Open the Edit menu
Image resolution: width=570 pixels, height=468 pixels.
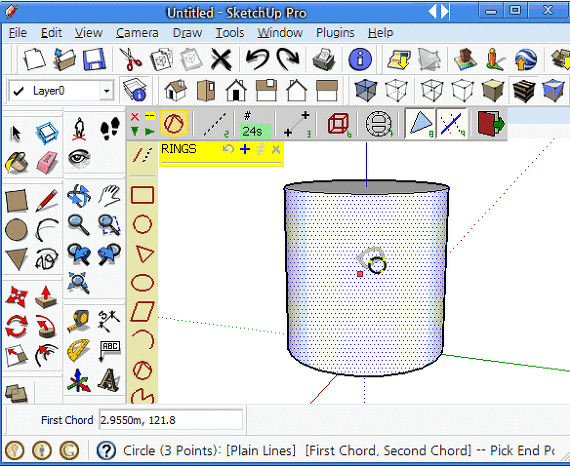[x=51, y=33]
